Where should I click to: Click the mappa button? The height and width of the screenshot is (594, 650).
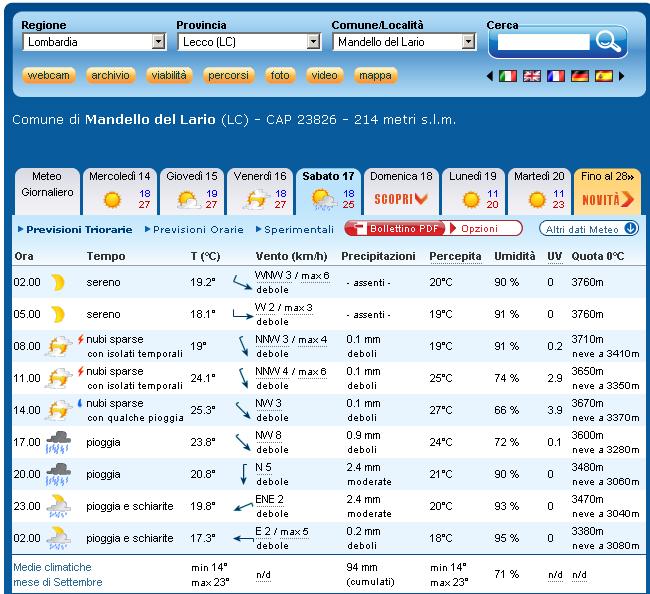pyautogui.click(x=376, y=75)
